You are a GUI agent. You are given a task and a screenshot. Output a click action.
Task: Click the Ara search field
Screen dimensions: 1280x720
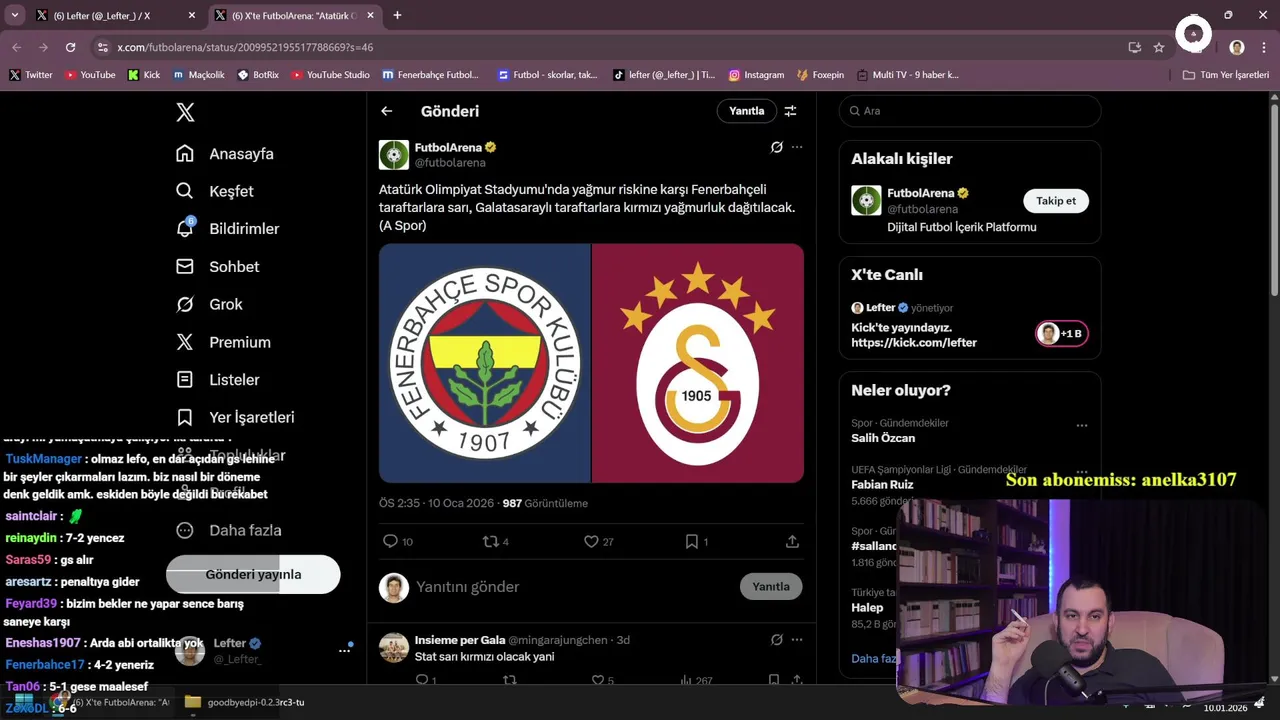coord(970,111)
